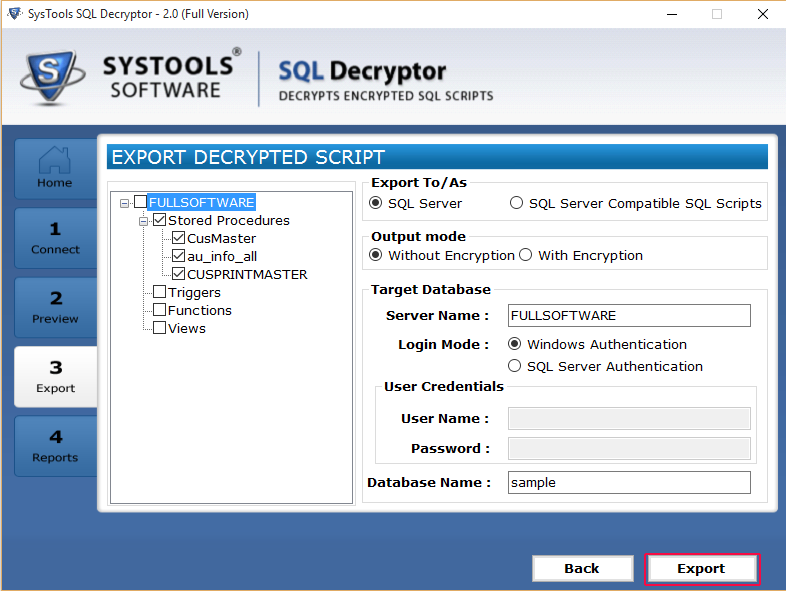Click the SysTools shield logo
This screenshot has height=591, width=786.
[53, 77]
